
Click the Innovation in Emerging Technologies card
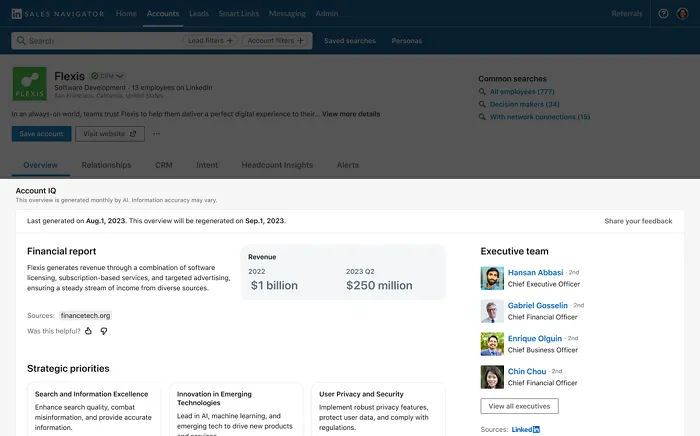tap(236, 410)
